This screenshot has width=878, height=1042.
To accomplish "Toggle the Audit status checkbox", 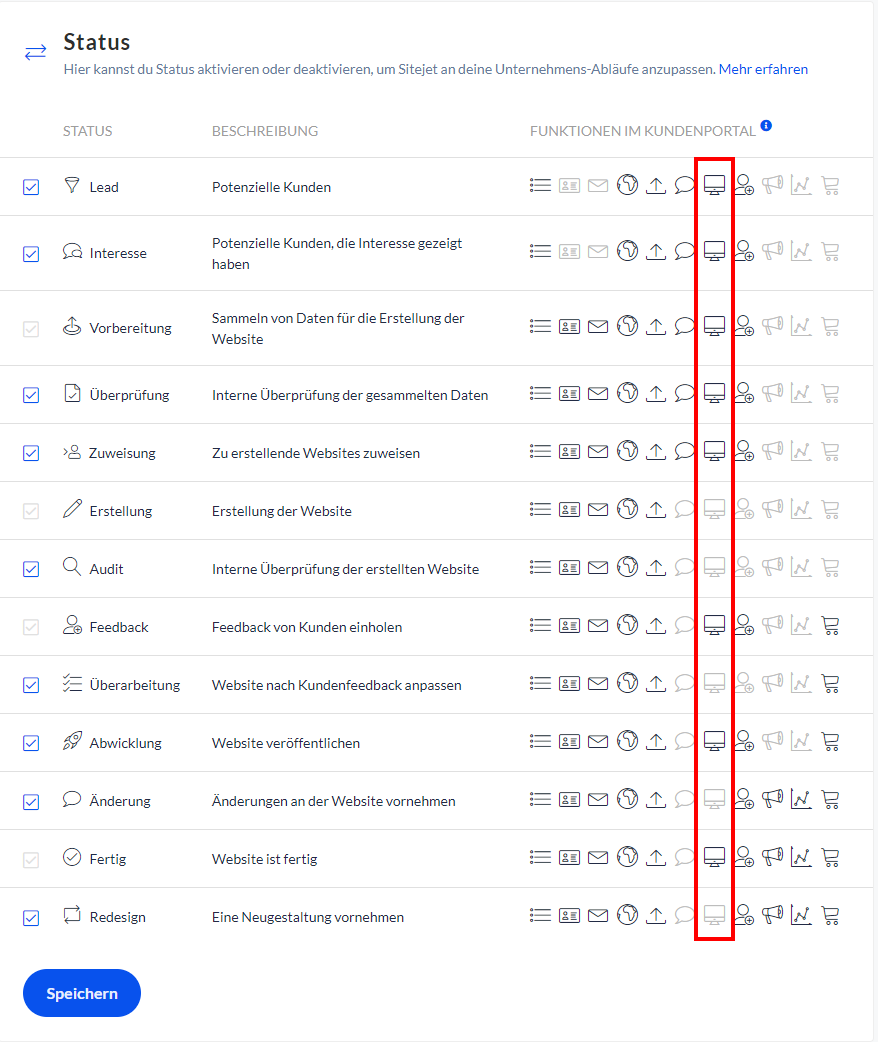I will tap(31, 570).
